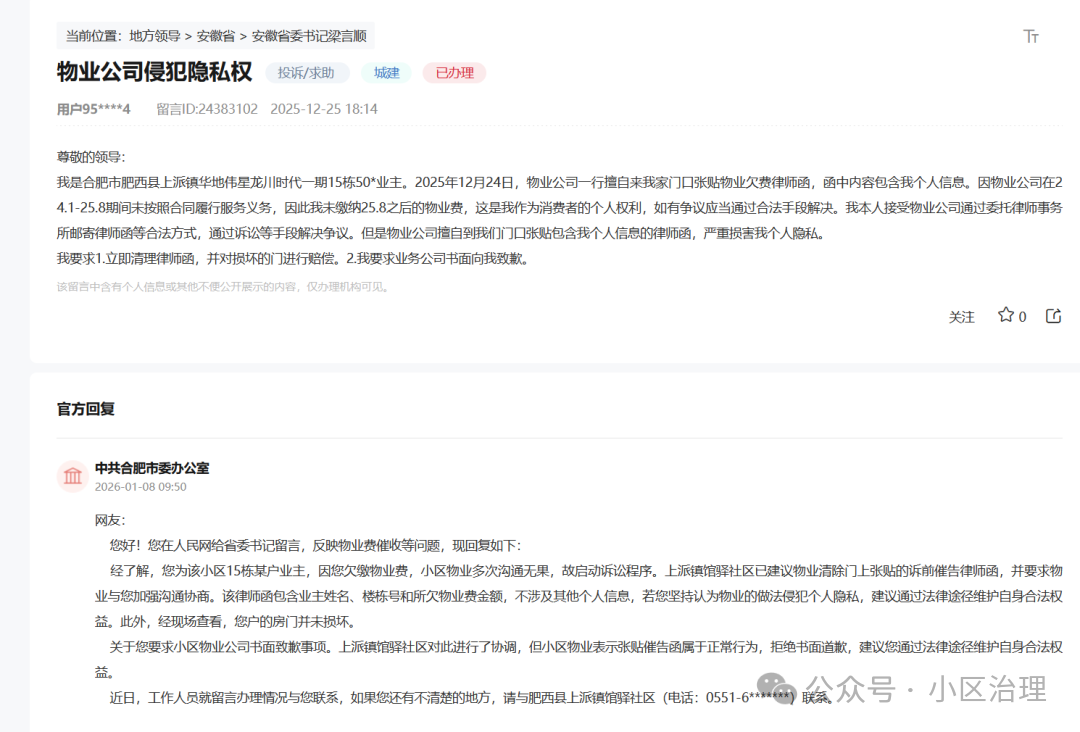Click the reply greeting 网友:

click(110, 520)
